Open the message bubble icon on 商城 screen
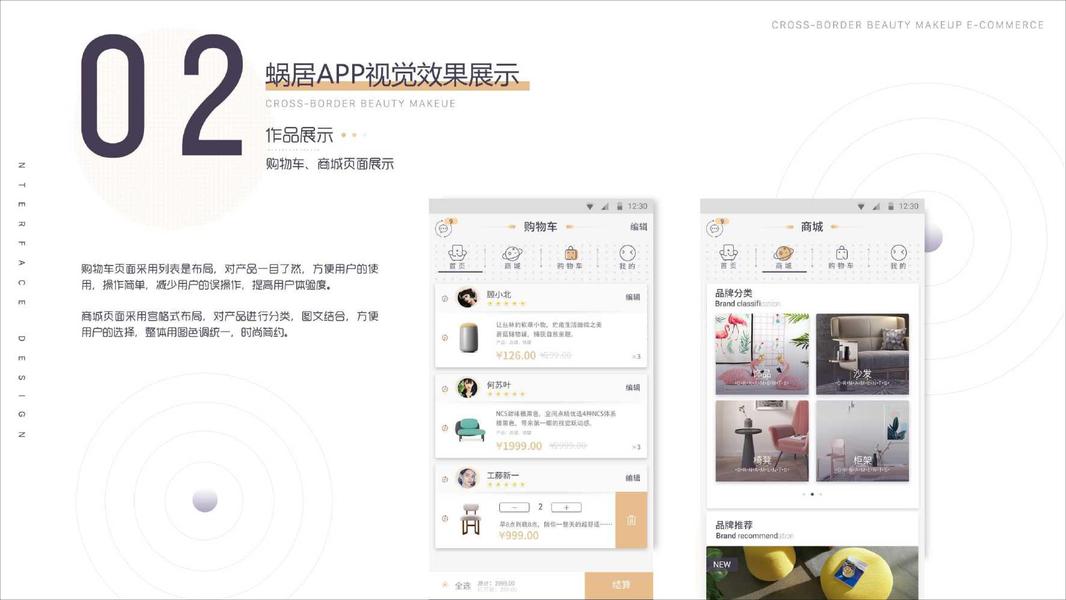This screenshot has height=600, width=1066. [x=715, y=228]
